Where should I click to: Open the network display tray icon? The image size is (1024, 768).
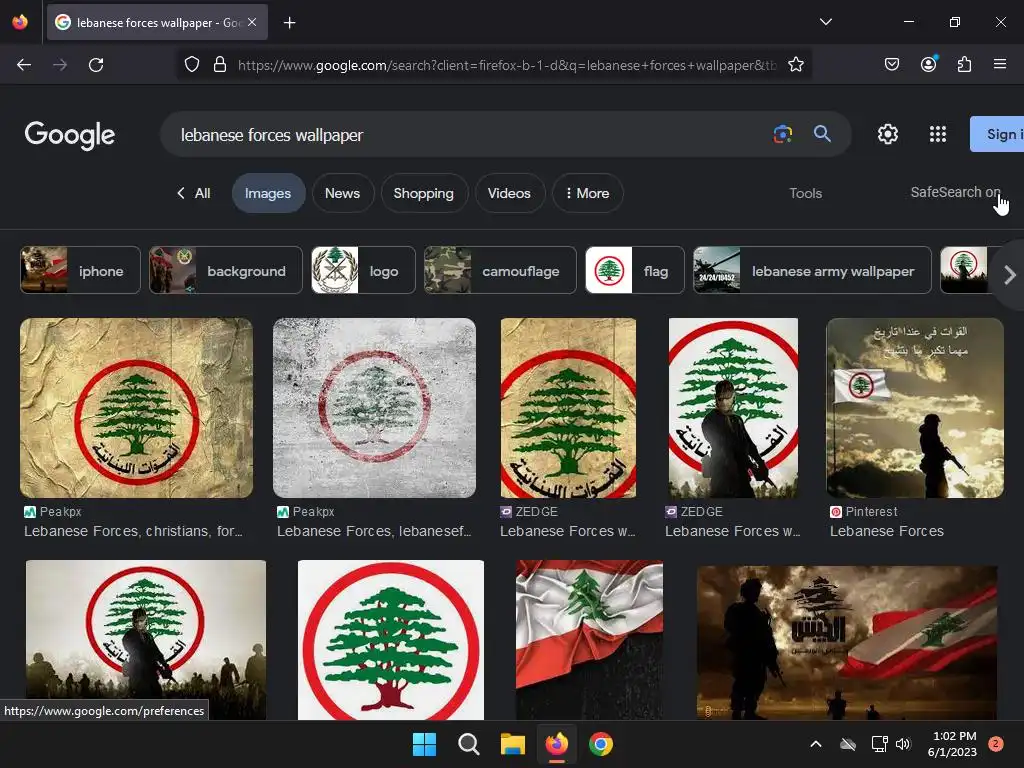(879, 744)
